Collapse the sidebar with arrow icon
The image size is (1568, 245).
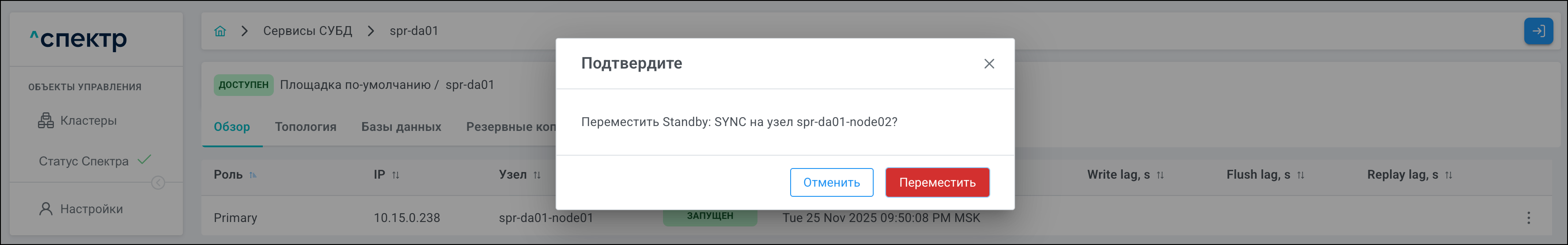click(x=158, y=183)
